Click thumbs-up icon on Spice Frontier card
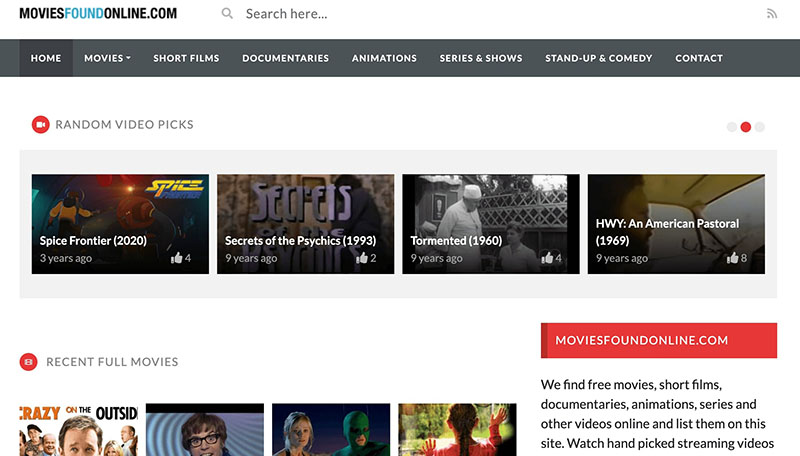Viewport: 800px width, 456px height. tap(177, 258)
